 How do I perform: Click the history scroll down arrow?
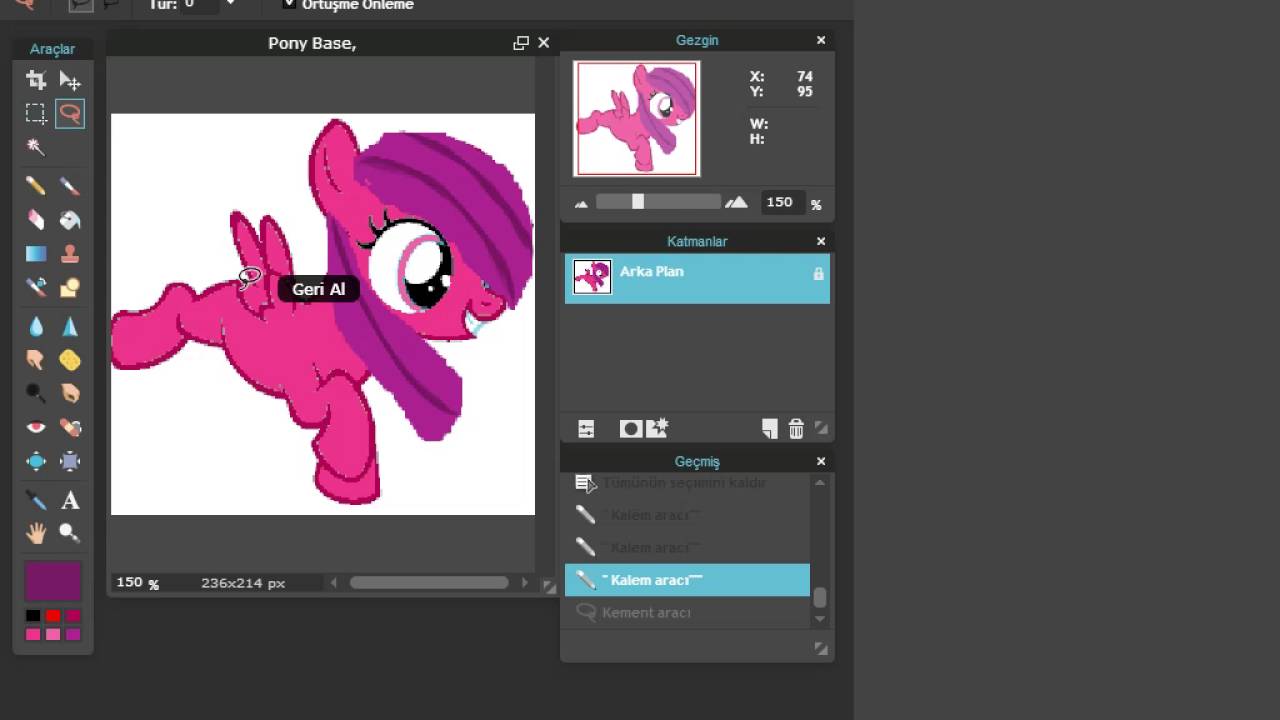coord(820,619)
